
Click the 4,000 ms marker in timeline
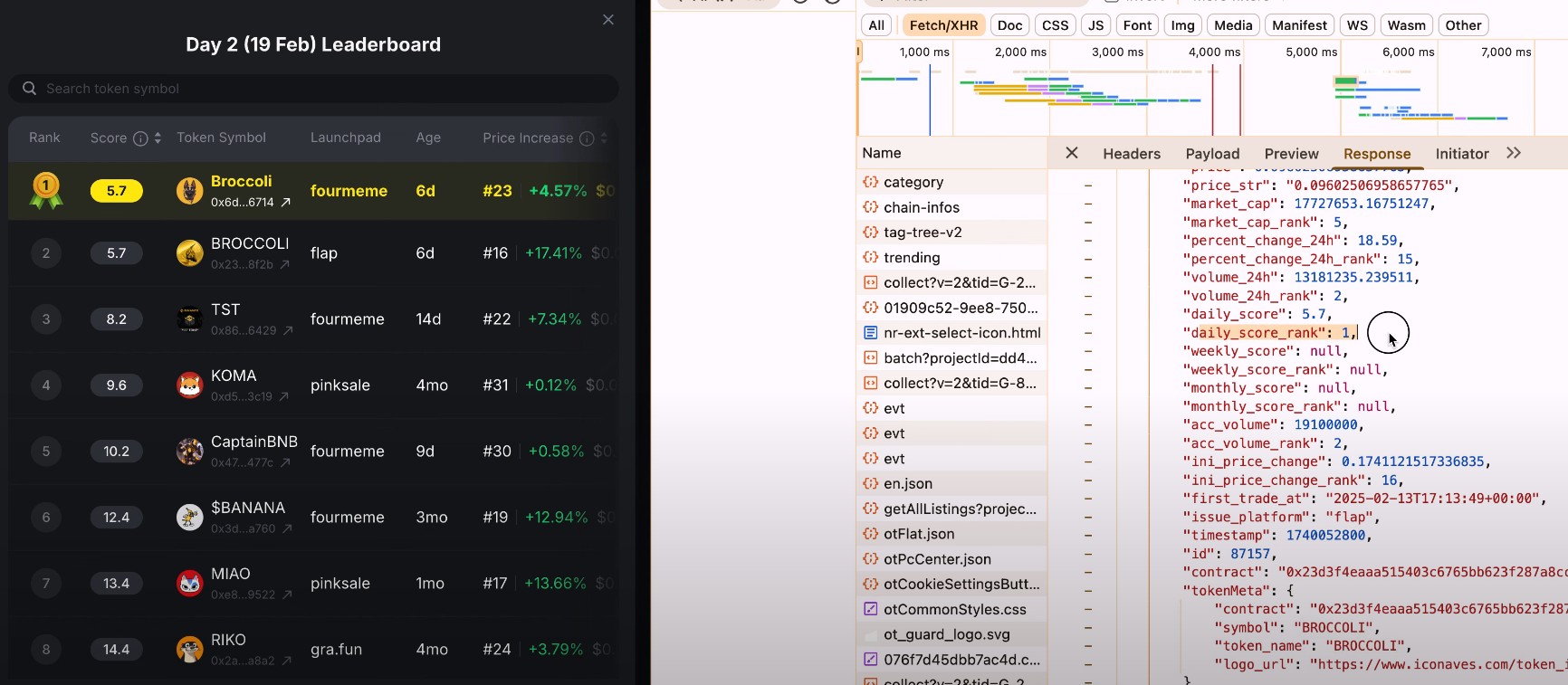pos(1213,52)
